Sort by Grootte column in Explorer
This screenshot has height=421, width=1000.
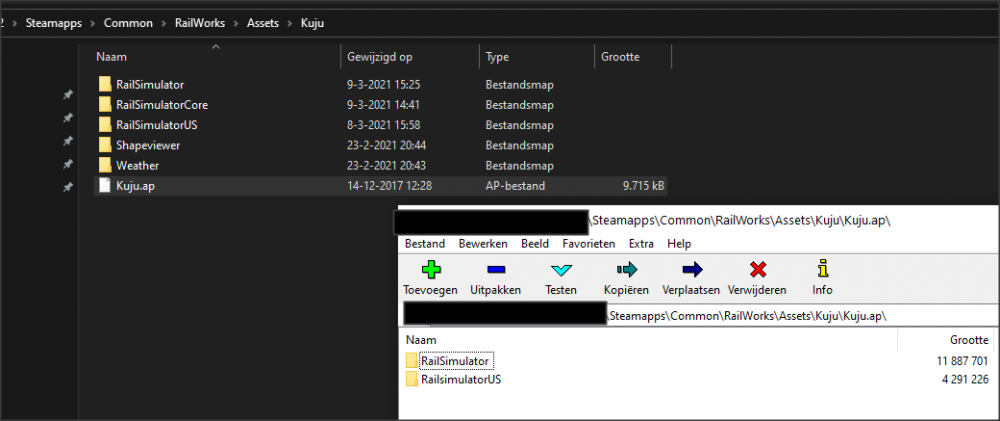pyautogui.click(x=620, y=57)
